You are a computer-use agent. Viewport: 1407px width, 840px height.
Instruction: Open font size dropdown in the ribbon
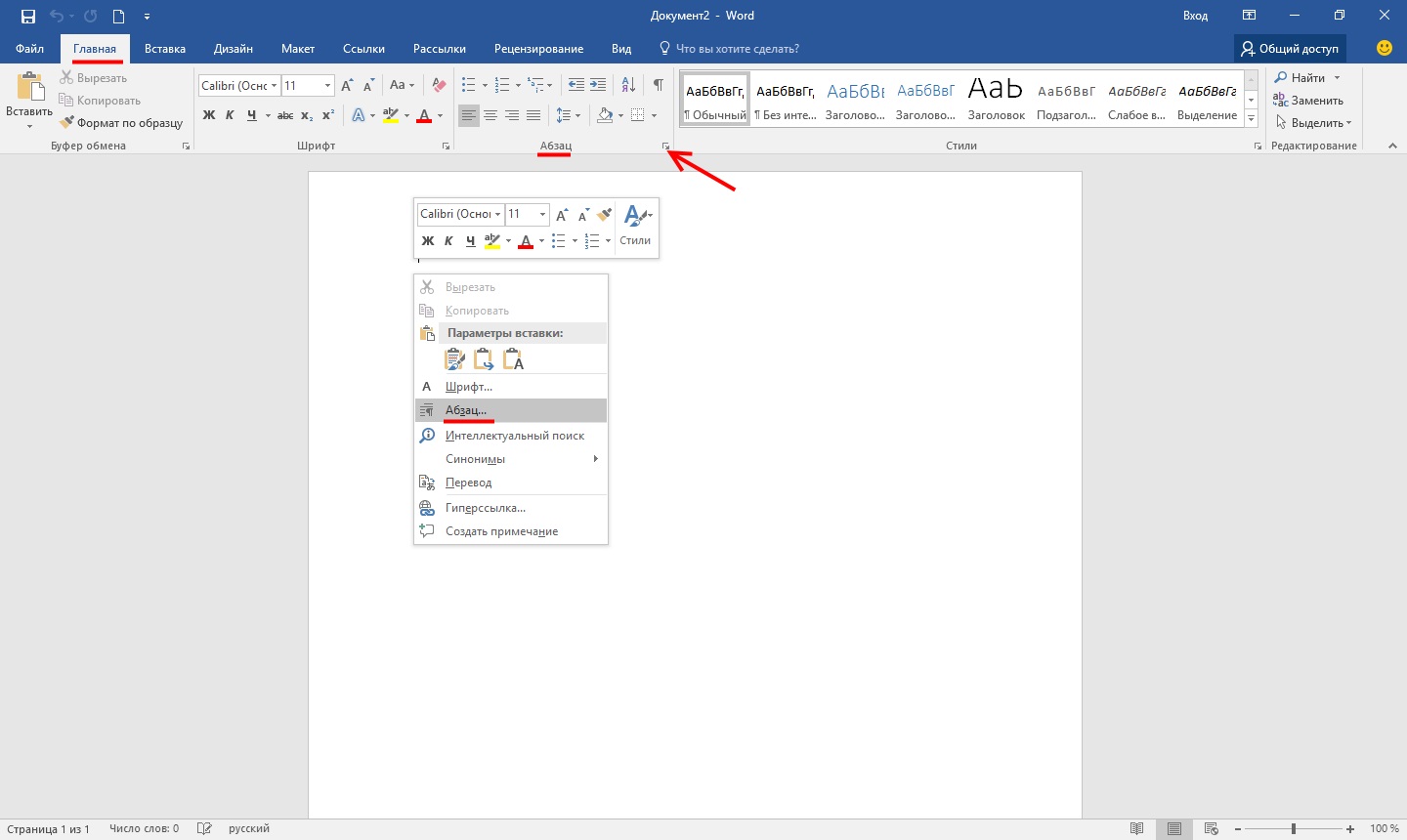327,85
